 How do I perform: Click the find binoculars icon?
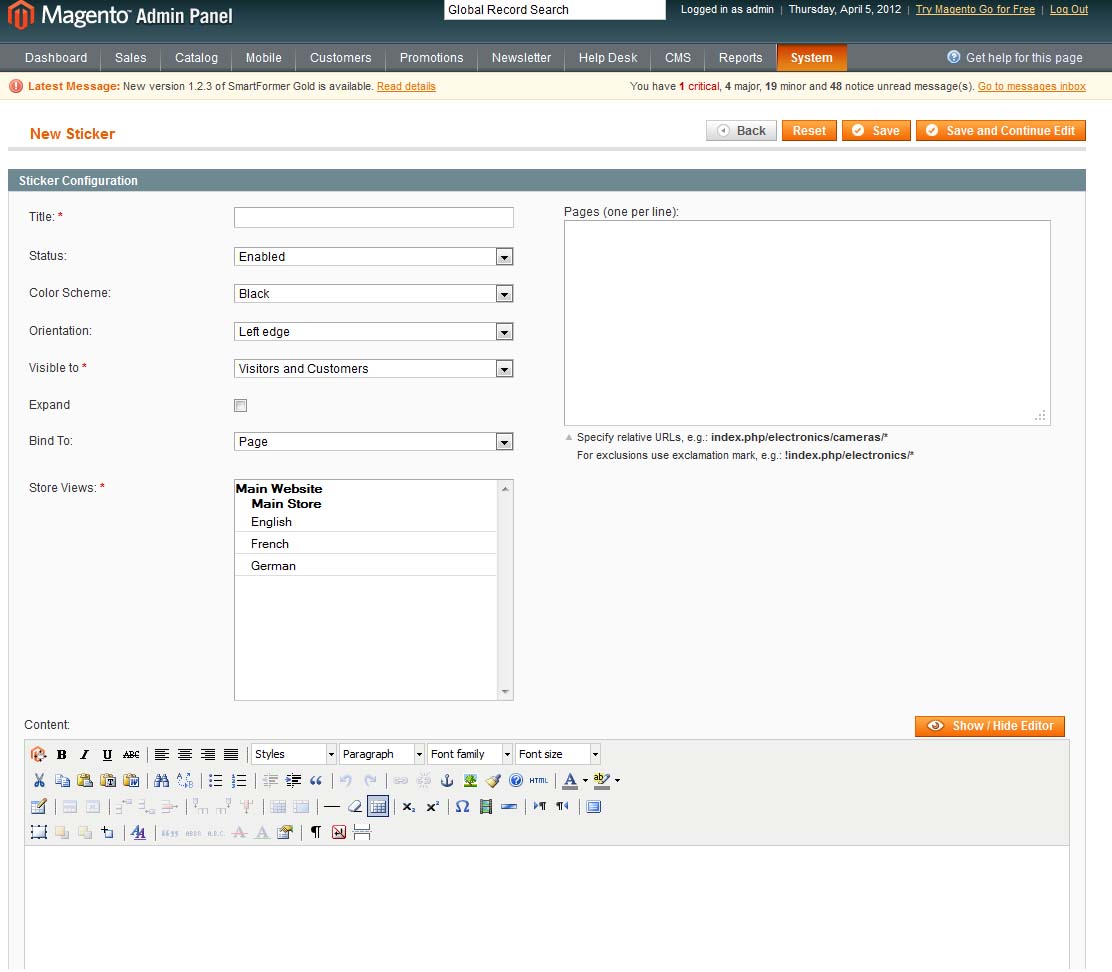[x=161, y=781]
